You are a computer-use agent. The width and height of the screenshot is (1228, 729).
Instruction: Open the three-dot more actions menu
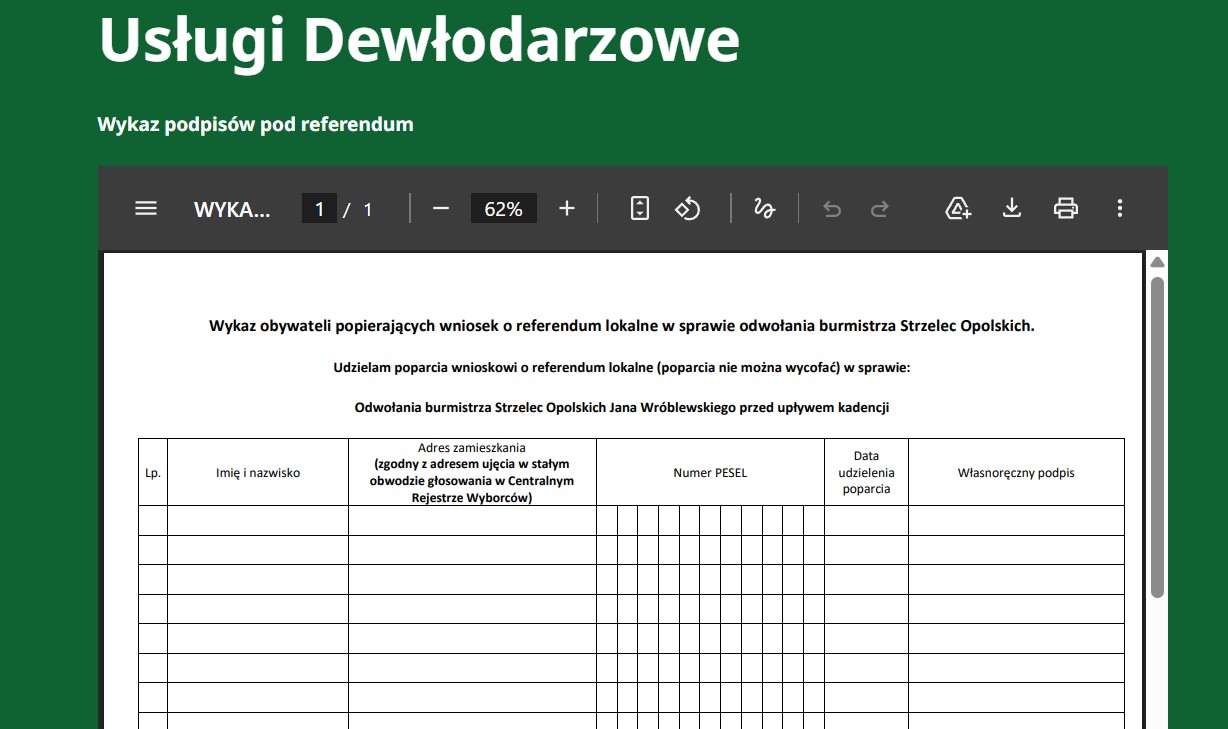coord(1120,208)
